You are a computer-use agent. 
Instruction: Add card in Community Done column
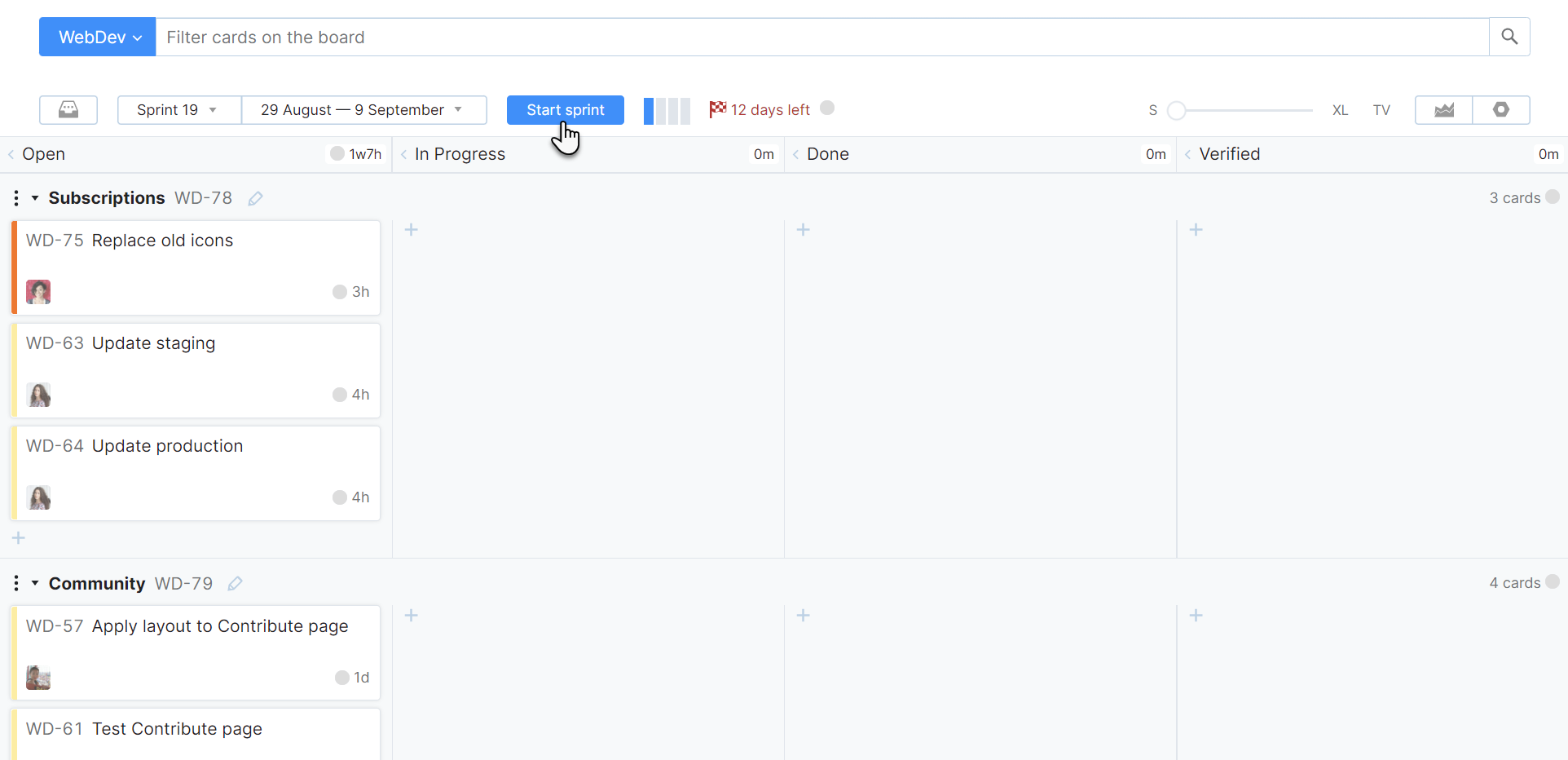point(804,616)
